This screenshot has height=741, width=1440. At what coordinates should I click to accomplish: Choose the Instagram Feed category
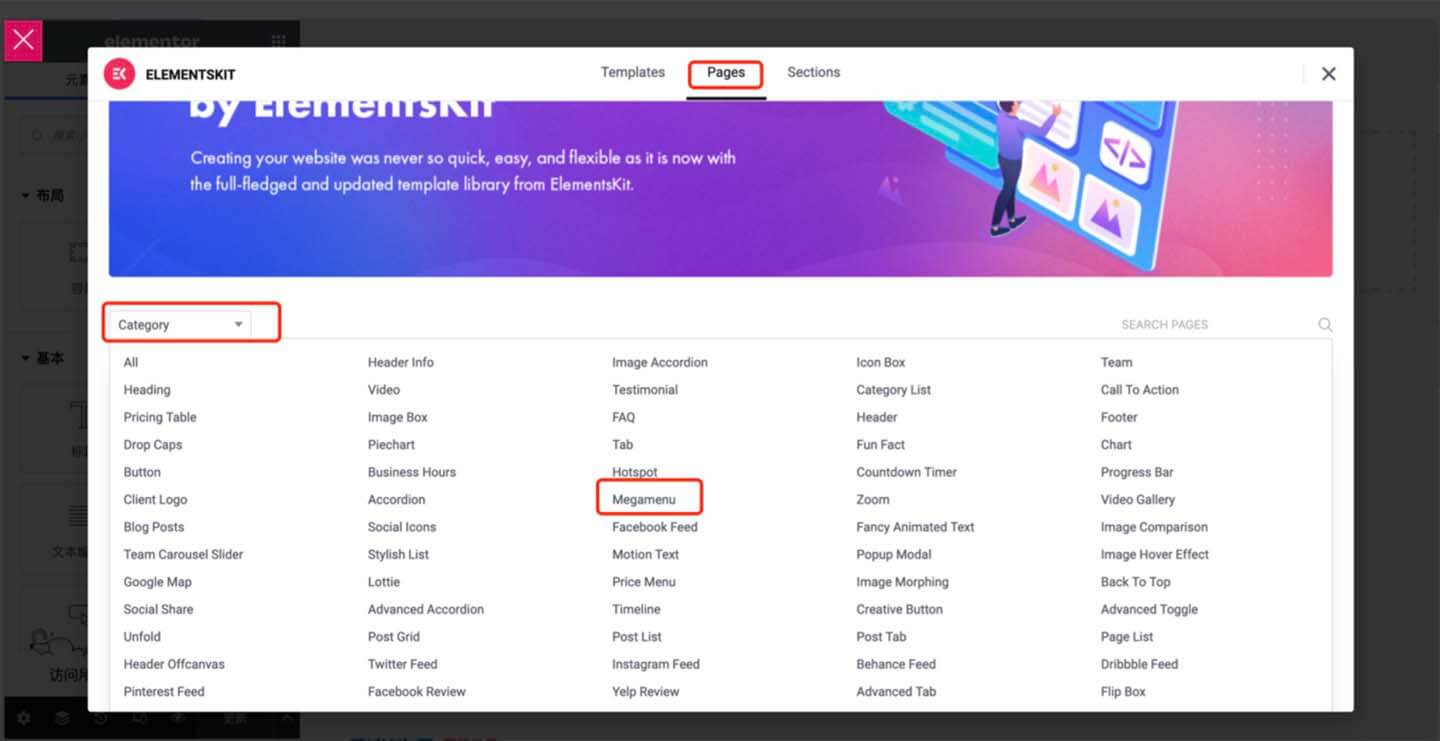point(656,664)
